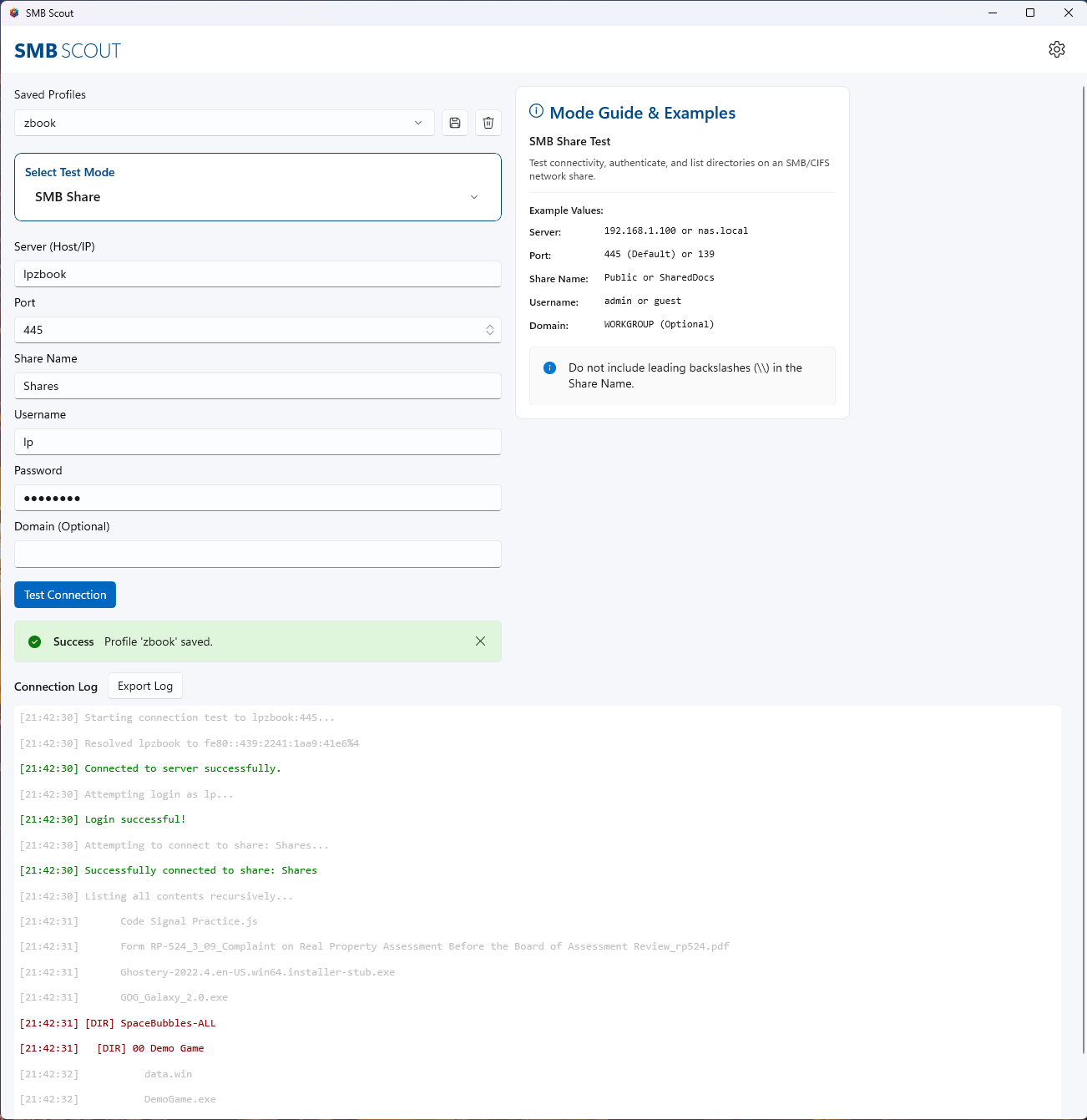Click log entry 'GOG_Galaxy_2.0.exe'
Screen dimensions: 1087x1120
pos(174,997)
